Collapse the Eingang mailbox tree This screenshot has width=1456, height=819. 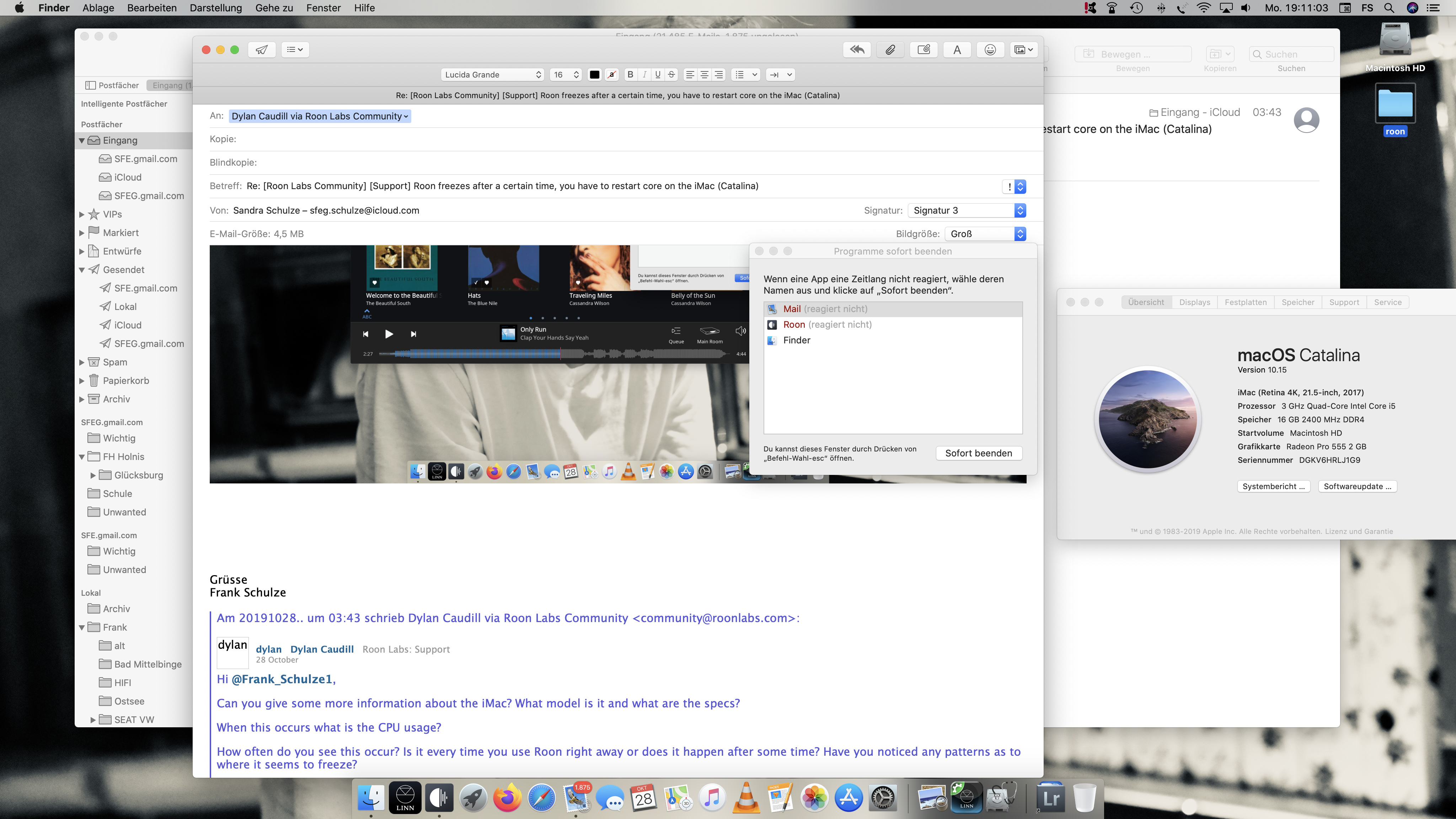[x=82, y=141]
